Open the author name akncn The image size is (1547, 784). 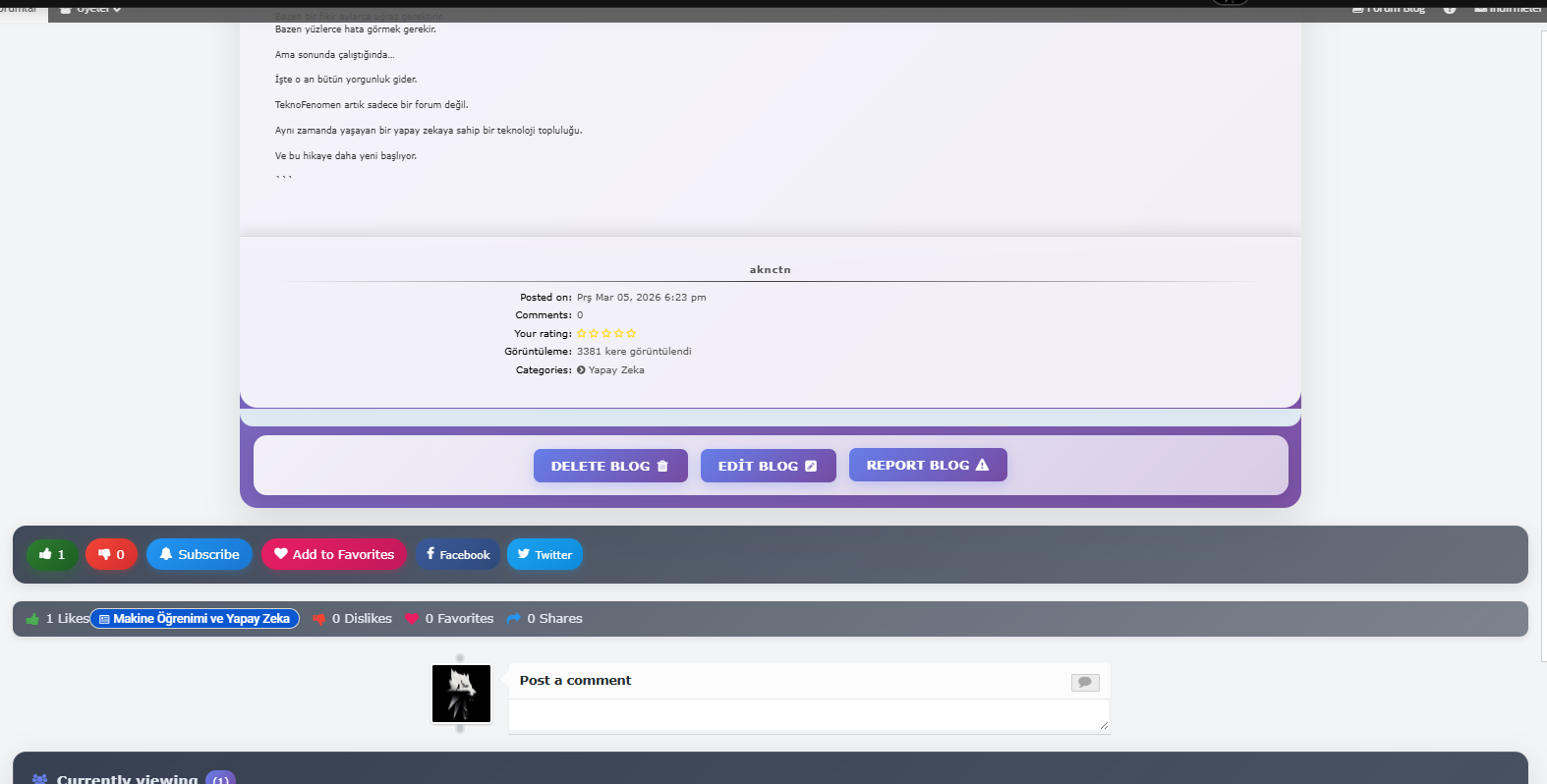[771, 270]
